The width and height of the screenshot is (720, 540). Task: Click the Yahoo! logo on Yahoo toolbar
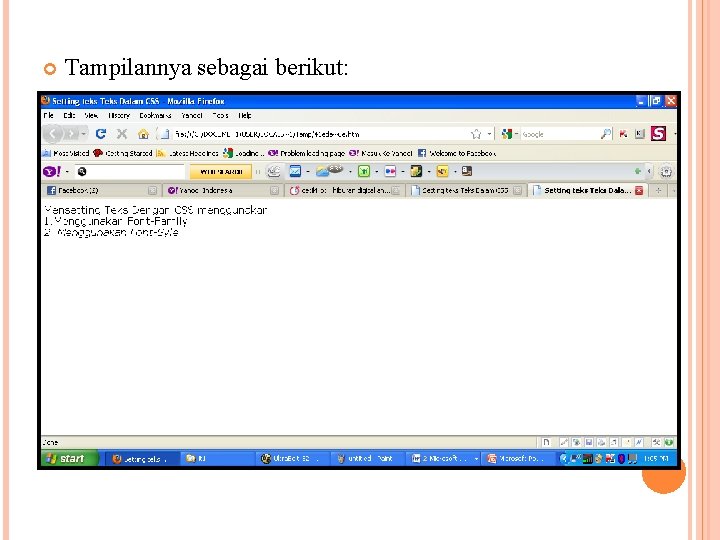click(x=52, y=171)
